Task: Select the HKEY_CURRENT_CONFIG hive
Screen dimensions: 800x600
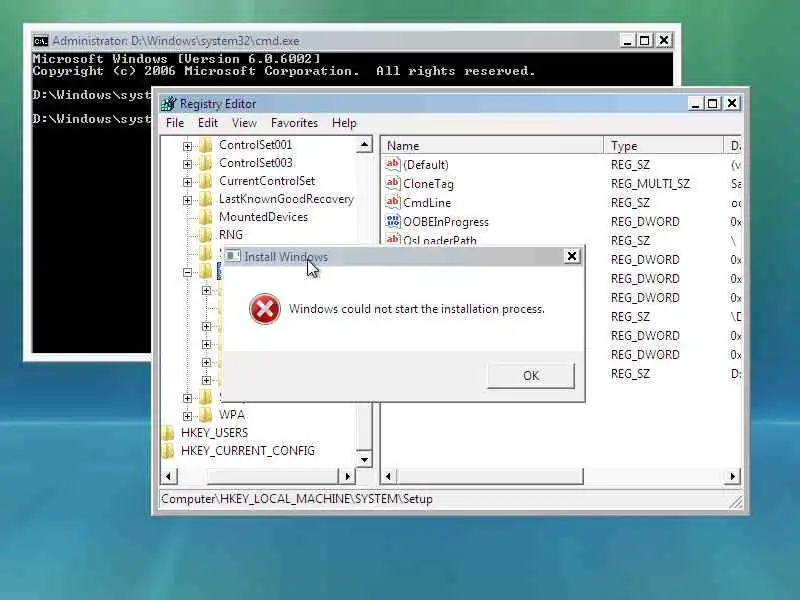Action: (x=247, y=451)
